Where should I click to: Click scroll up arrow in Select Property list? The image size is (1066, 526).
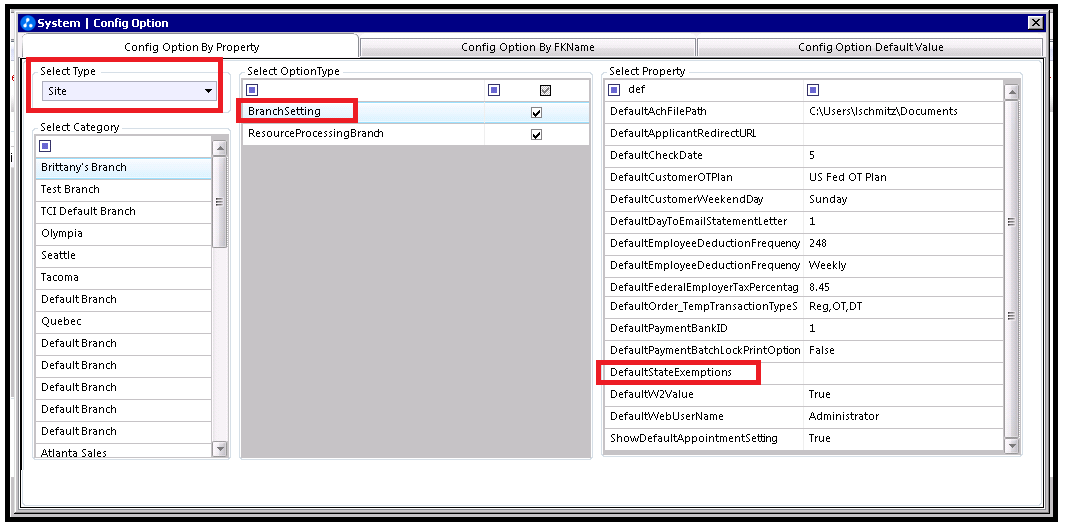pyautogui.click(x=1012, y=92)
